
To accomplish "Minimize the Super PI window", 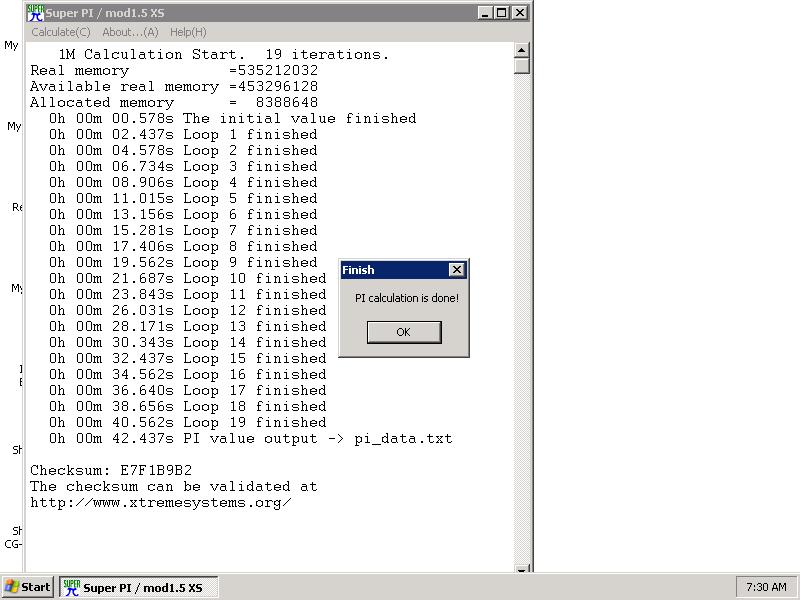I will 485,13.
